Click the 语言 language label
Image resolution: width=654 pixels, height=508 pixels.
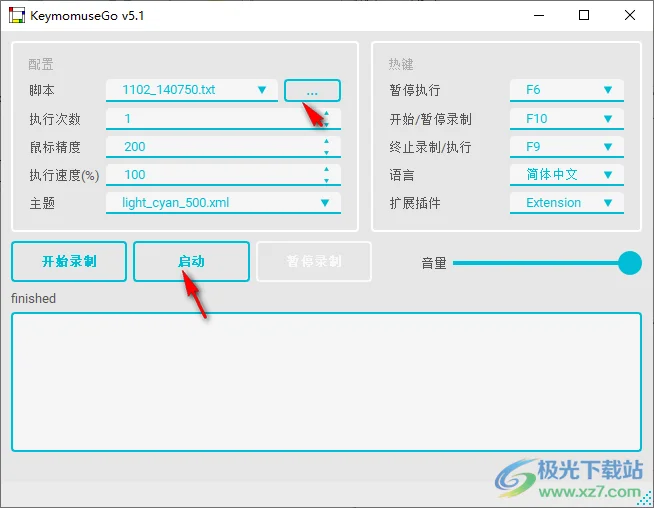(402, 175)
